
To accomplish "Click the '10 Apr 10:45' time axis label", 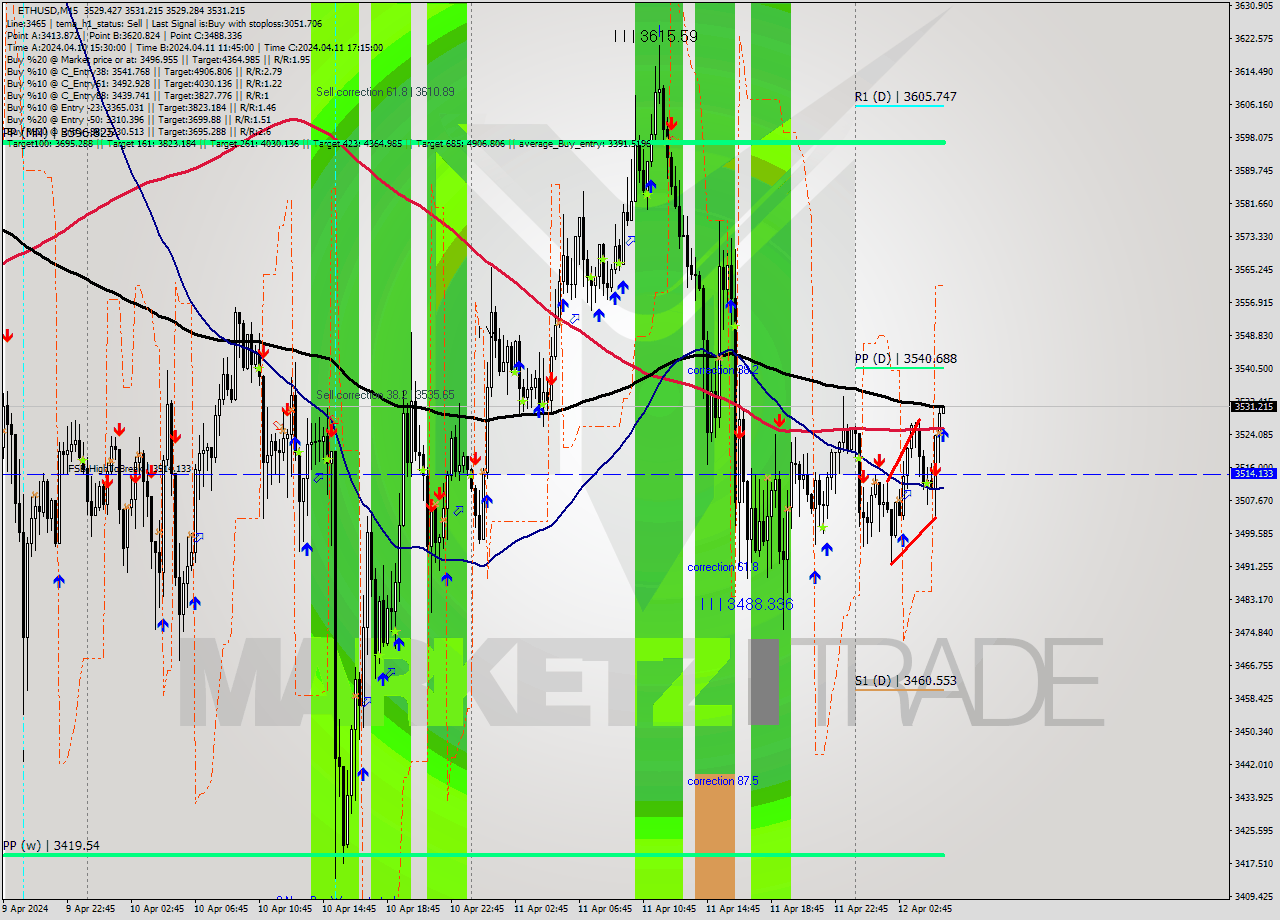I will pyautogui.click(x=285, y=910).
